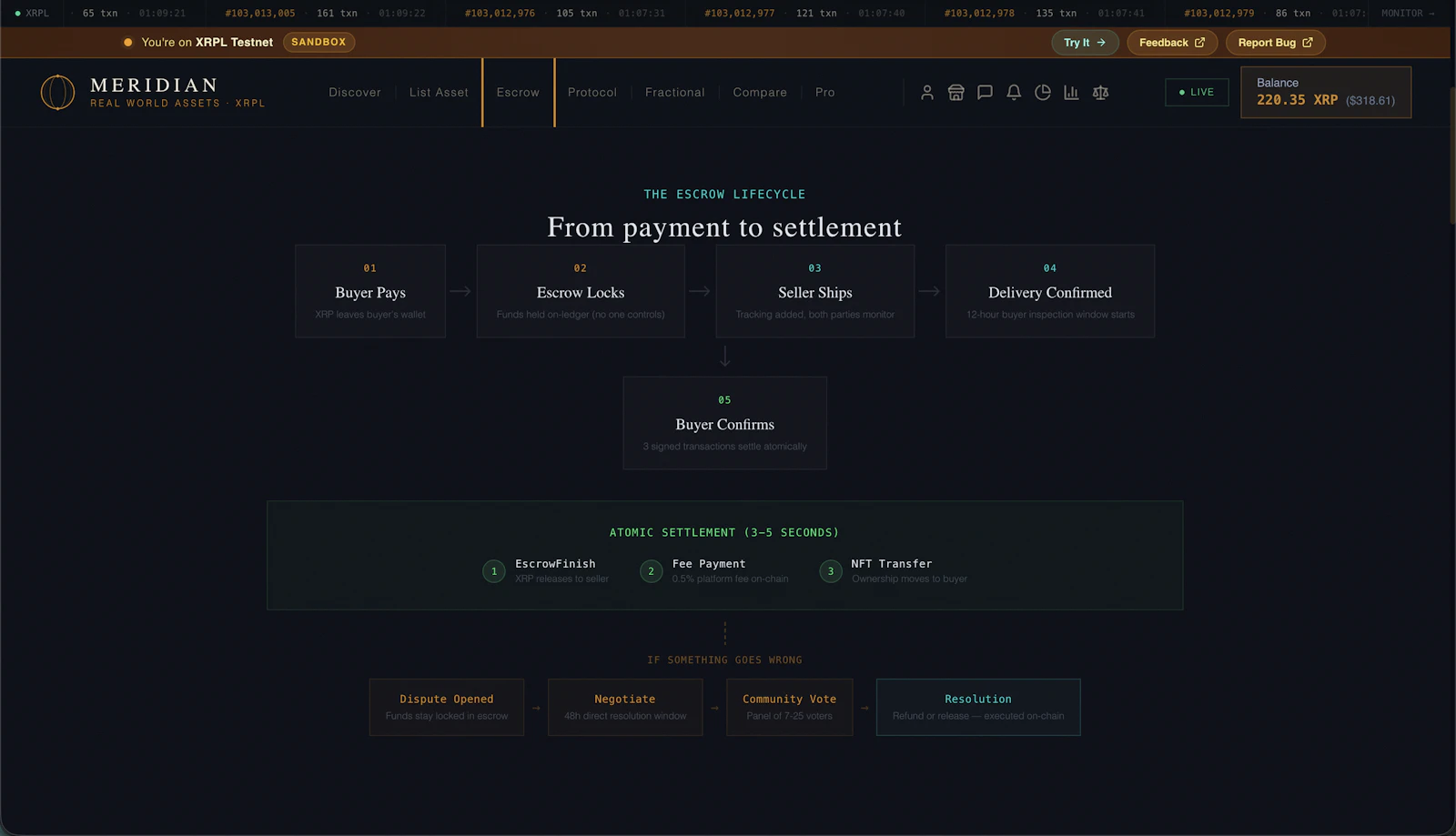Click the Resolution box
This screenshot has height=836, width=1456.
point(978,707)
